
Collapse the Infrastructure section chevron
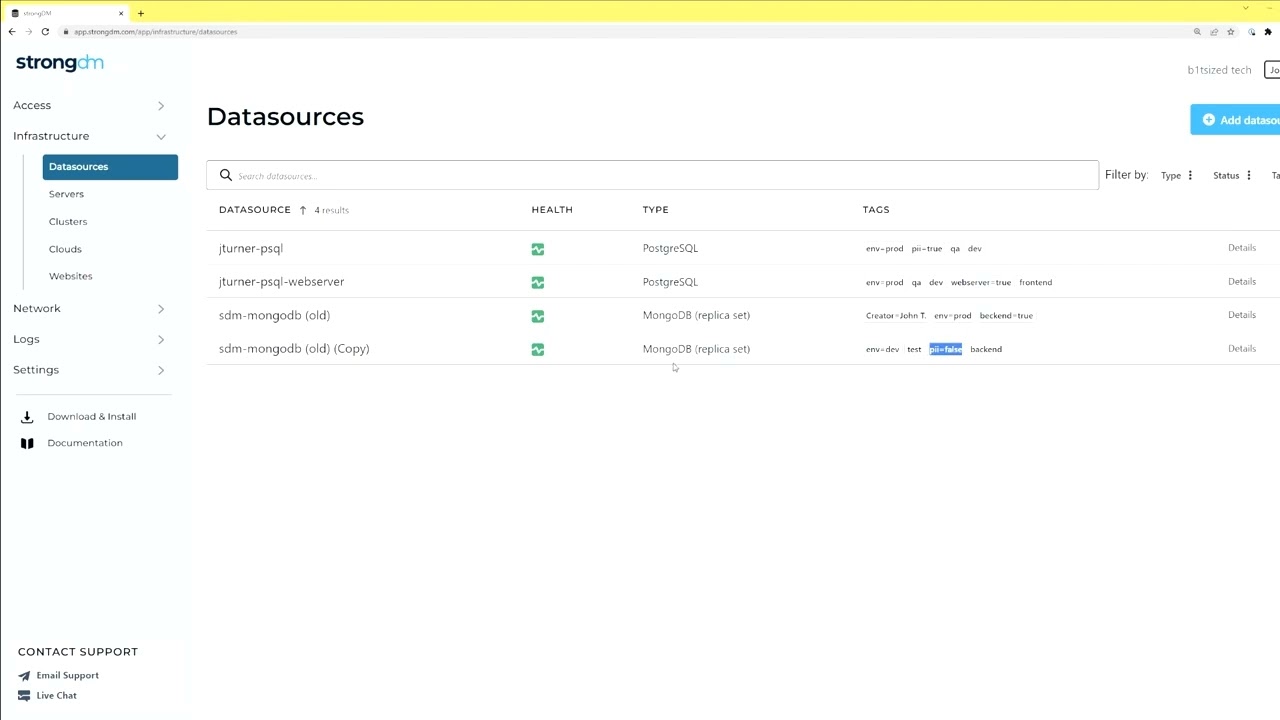click(161, 137)
